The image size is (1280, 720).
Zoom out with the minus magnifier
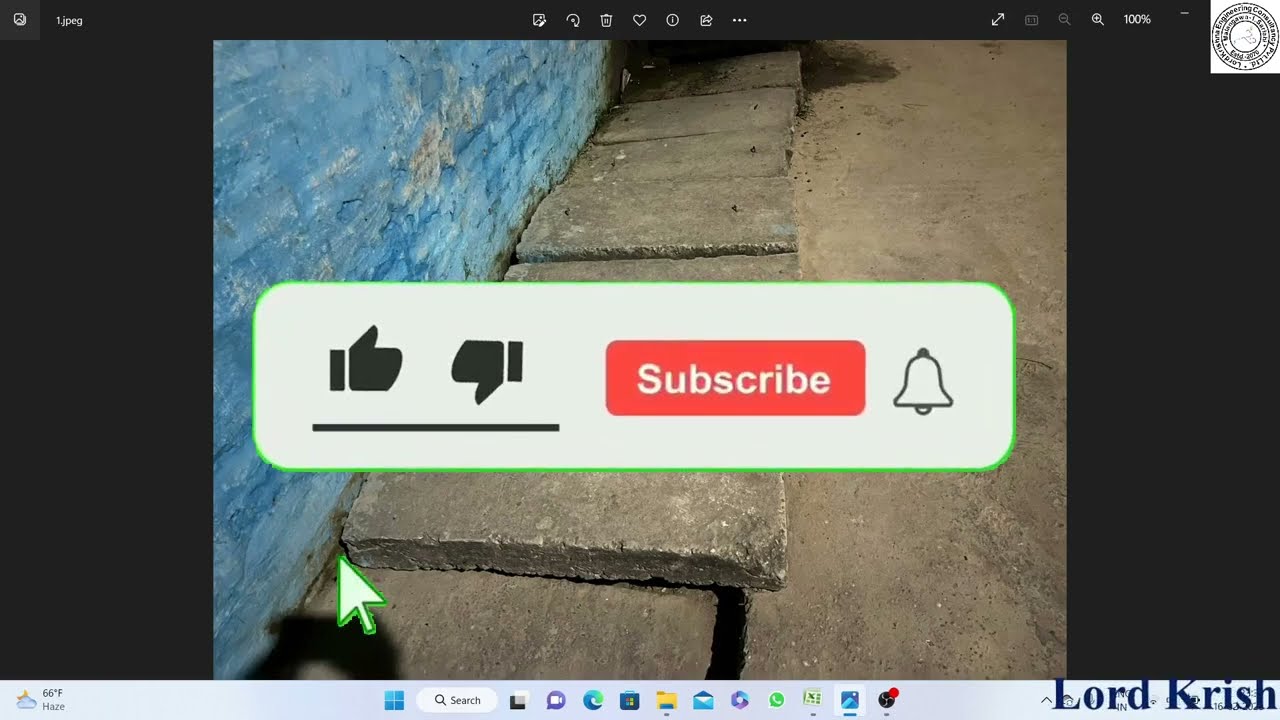1064,20
